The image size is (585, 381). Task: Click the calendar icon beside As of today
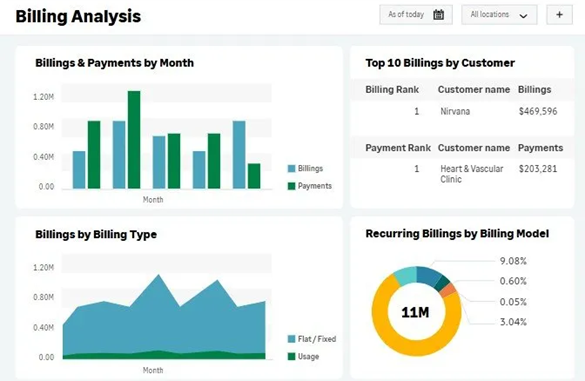pos(438,15)
